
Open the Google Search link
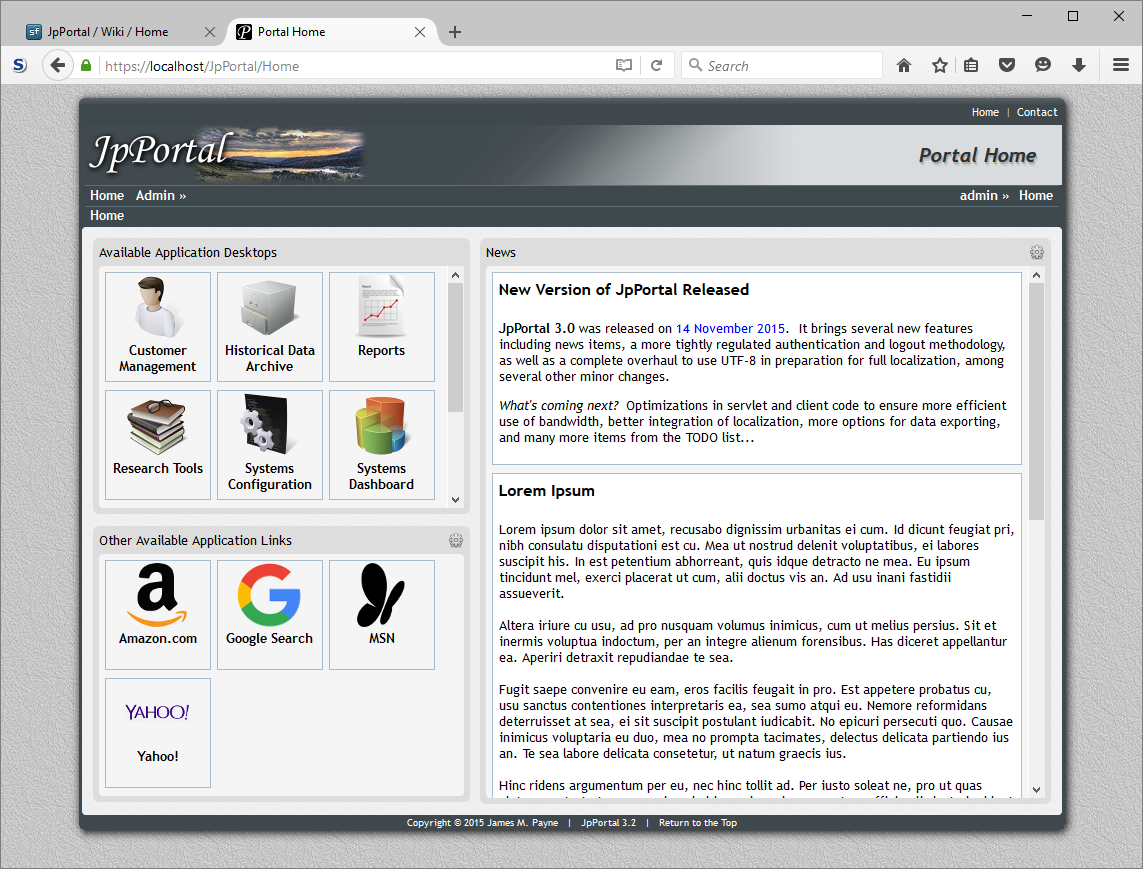pos(269,614)
